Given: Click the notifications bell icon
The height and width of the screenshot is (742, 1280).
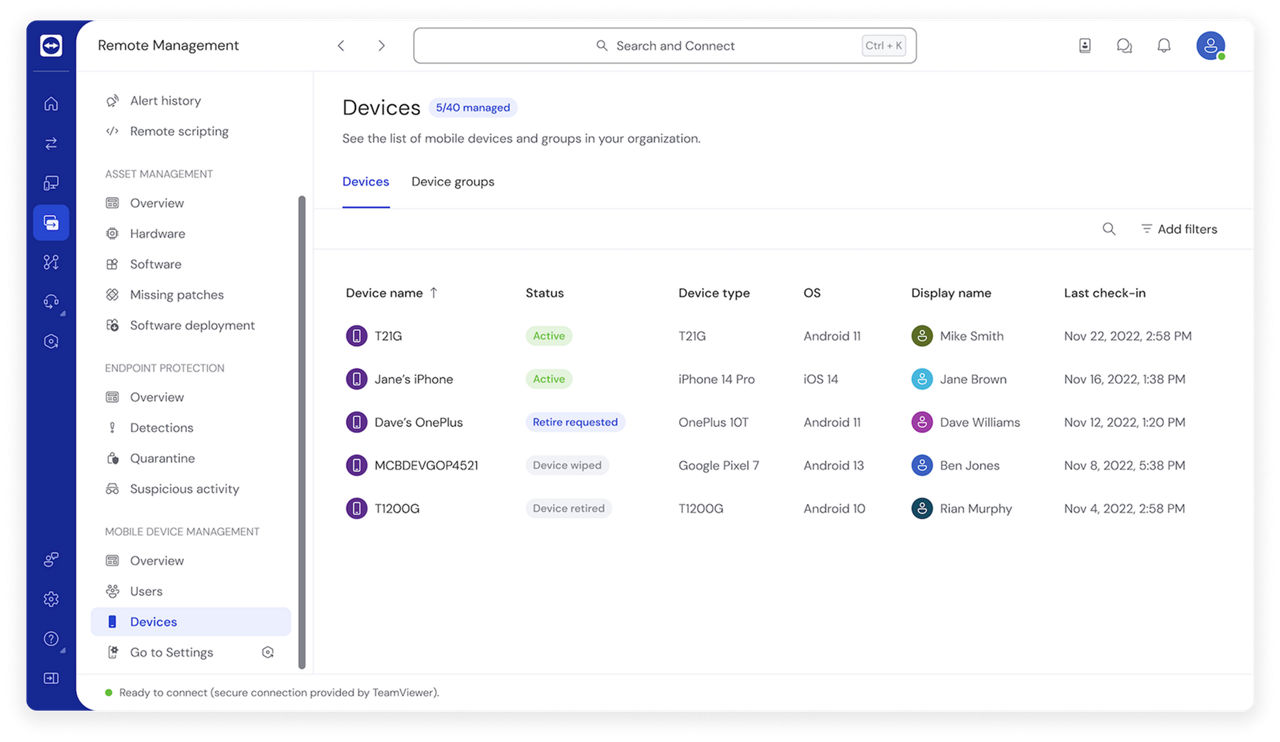Looking at the screenshot, I should [x=1164, y=45].
